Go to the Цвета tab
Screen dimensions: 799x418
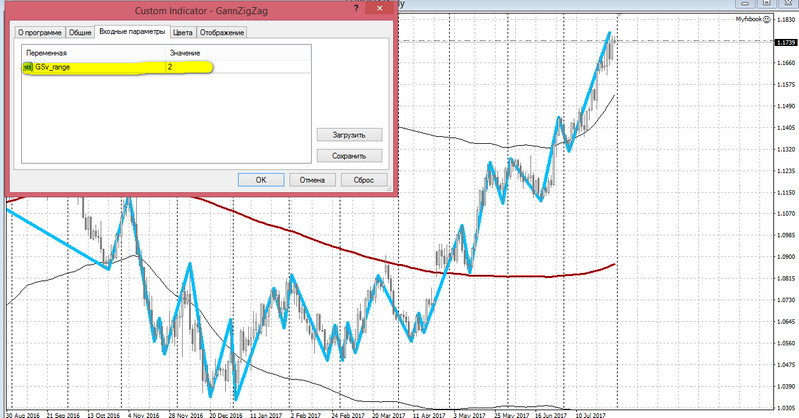[x=183, y=32]
